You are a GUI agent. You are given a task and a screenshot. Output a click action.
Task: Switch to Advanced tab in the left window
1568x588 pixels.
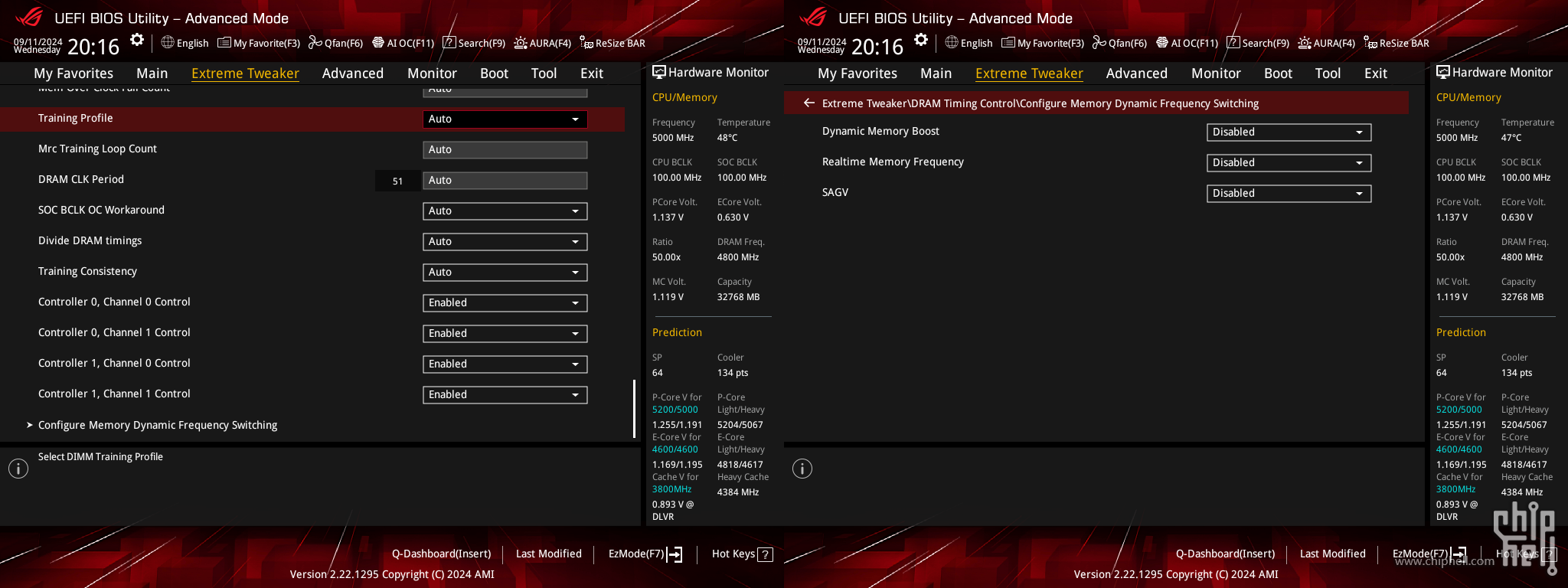353,73
